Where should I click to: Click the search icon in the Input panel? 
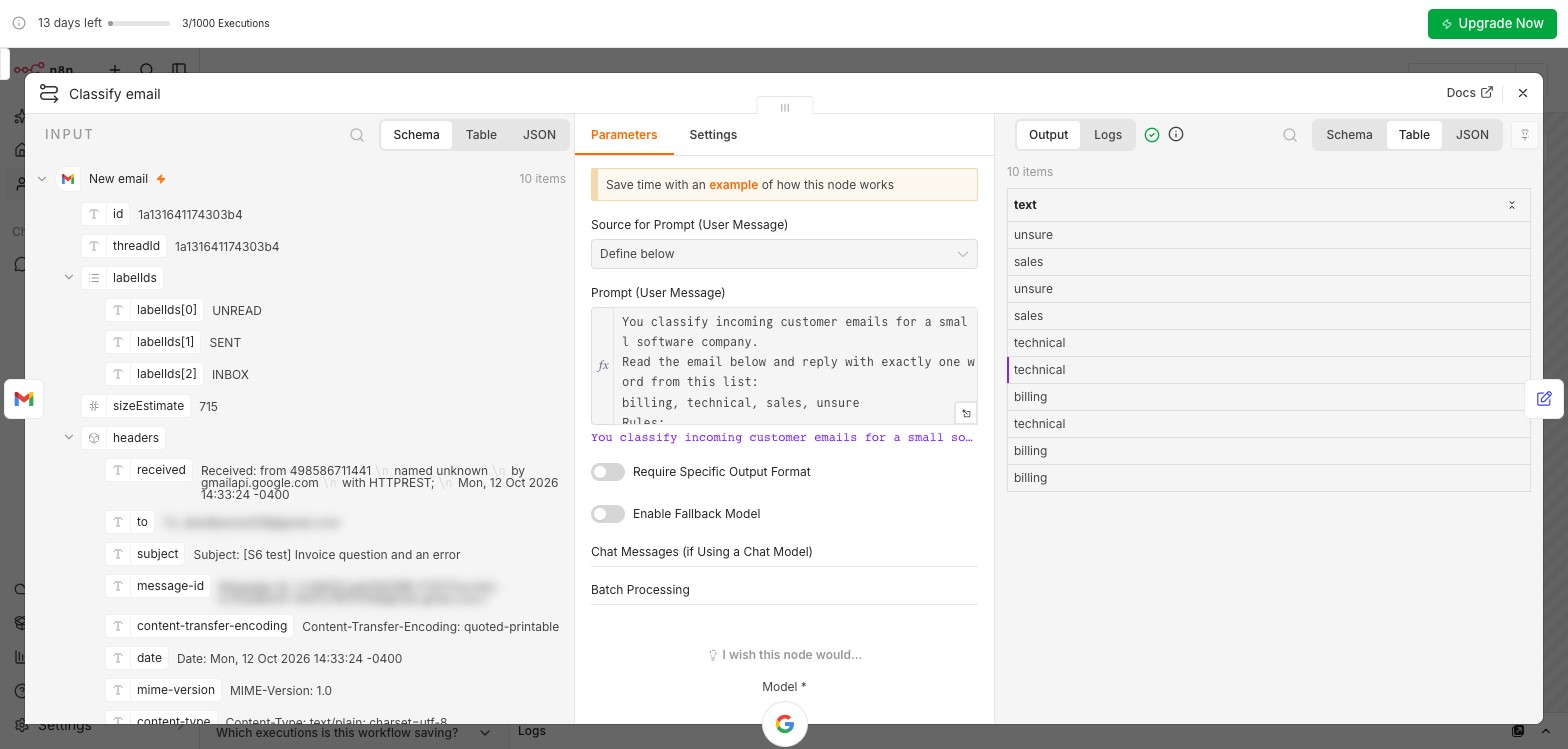(357, 135)
